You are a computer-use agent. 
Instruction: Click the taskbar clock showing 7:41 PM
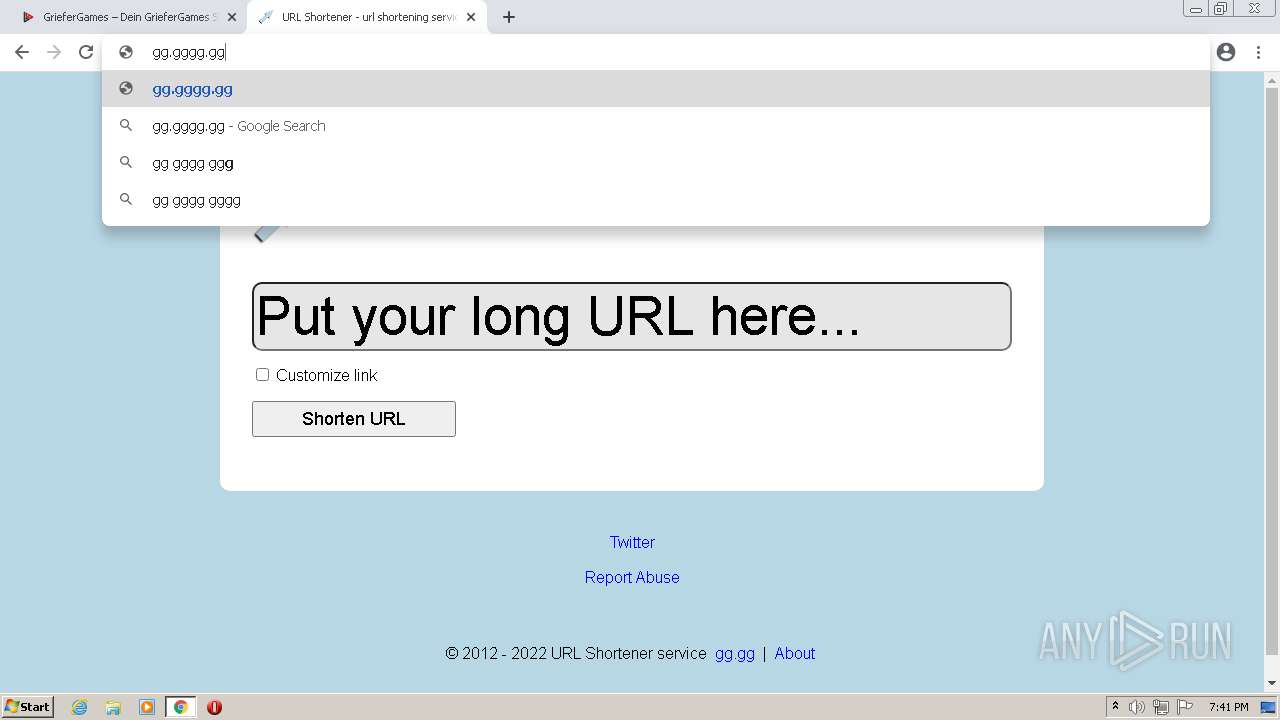[1228, 707]
